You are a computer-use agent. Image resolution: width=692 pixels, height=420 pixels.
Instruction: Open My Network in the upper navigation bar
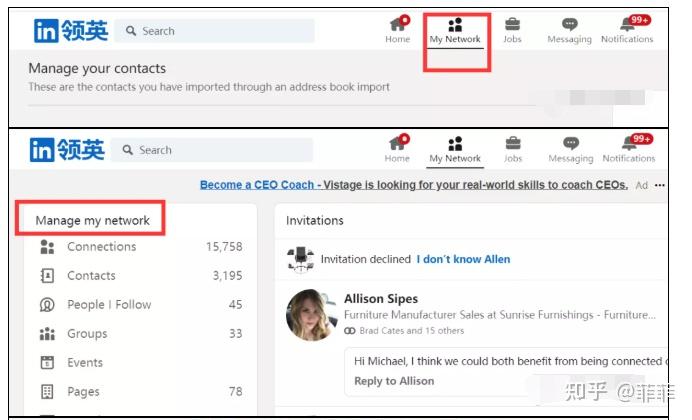coord(455,32)
